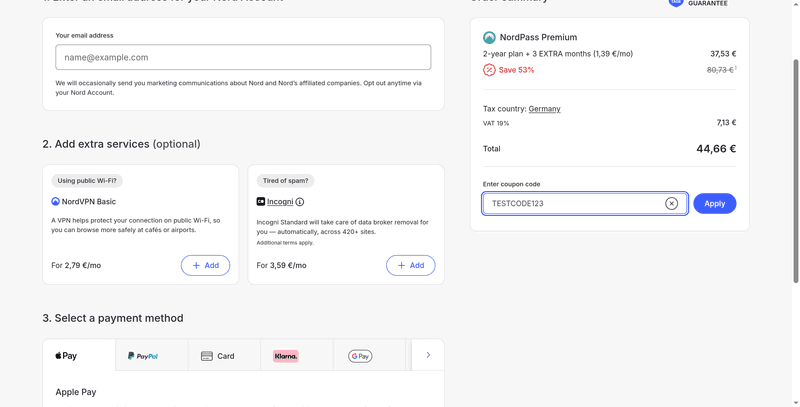Viewport: 800px width, 407px height.
Task: Open the Incogni info icon
Action: click(300, 202)
